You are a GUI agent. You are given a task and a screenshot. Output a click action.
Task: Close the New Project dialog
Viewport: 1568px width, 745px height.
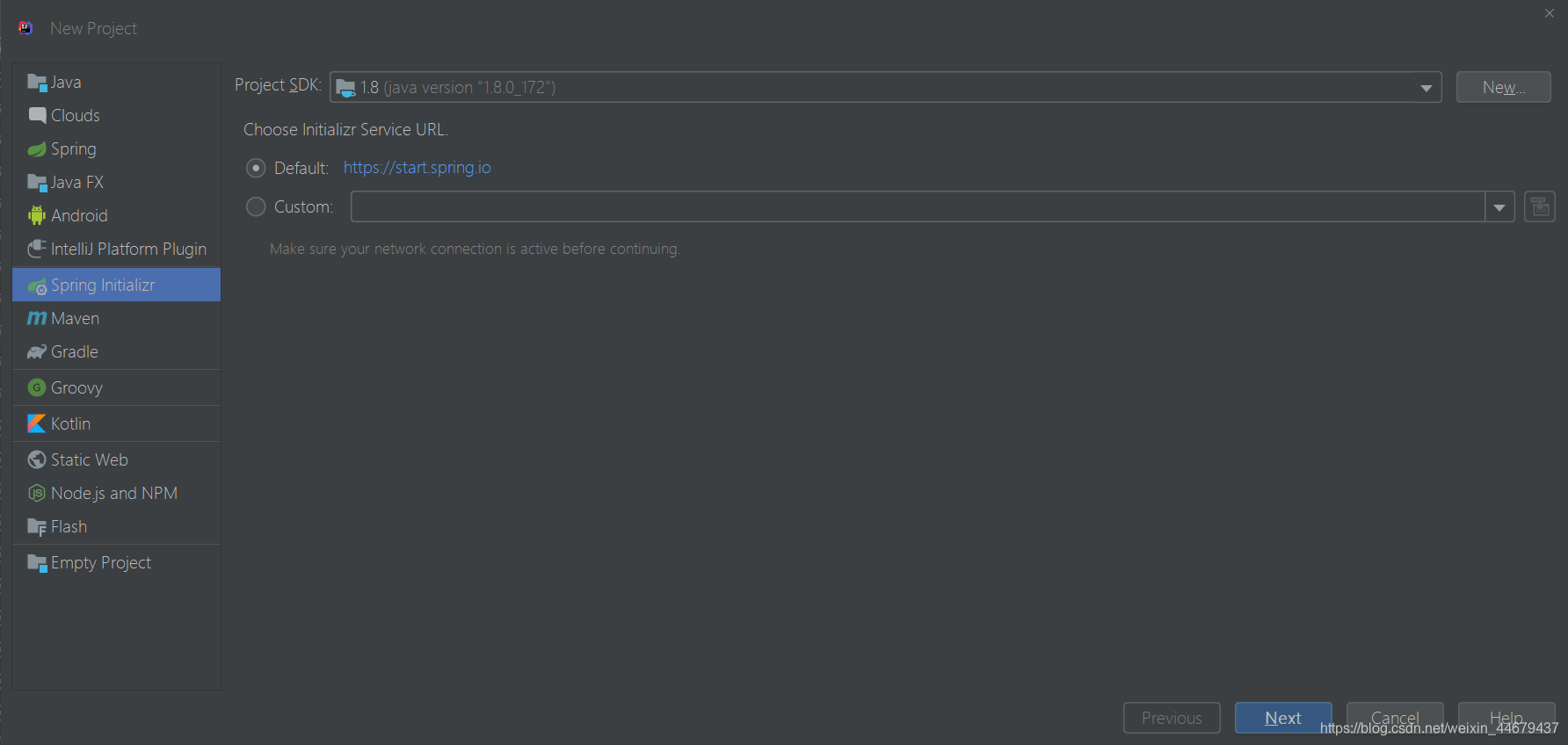coord(1550,13)
